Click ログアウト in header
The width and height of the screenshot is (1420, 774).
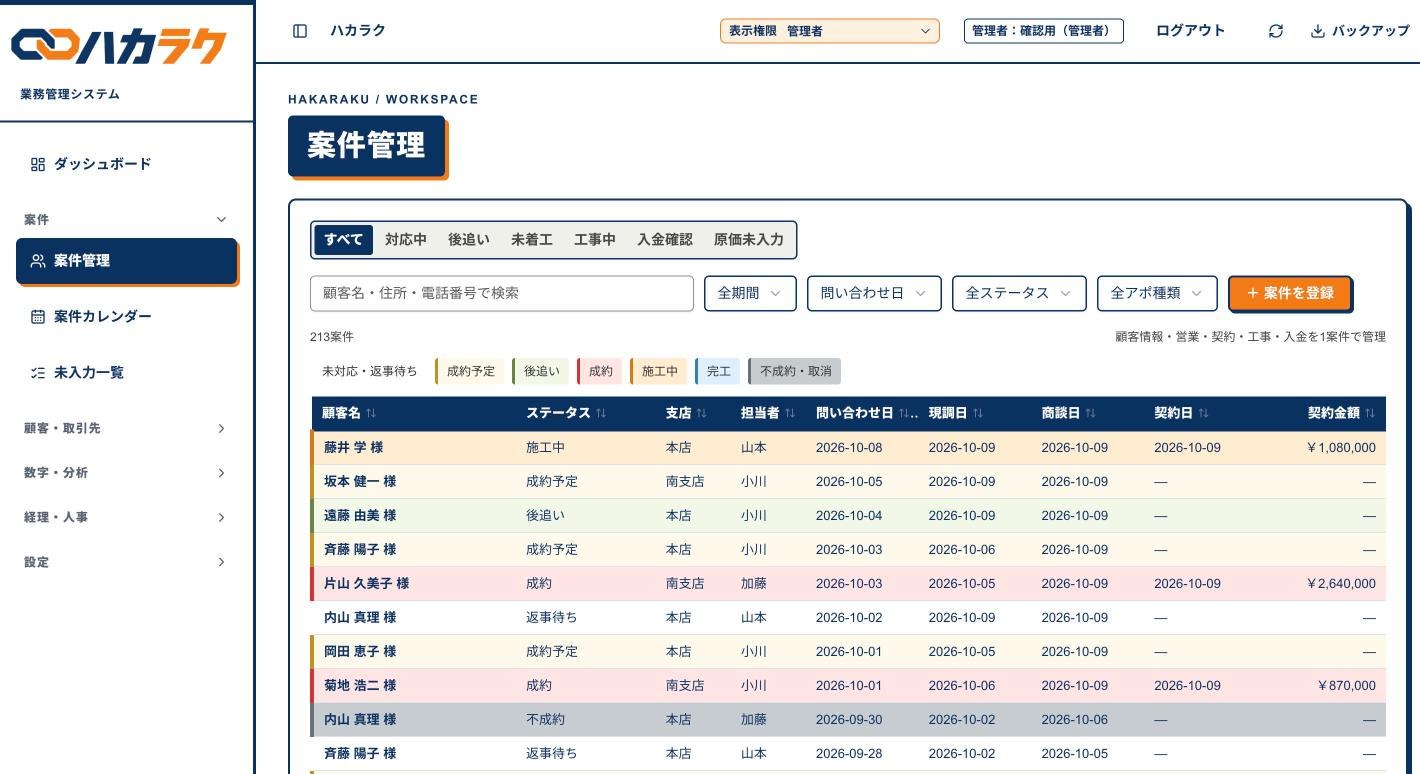click(1190, 31)
